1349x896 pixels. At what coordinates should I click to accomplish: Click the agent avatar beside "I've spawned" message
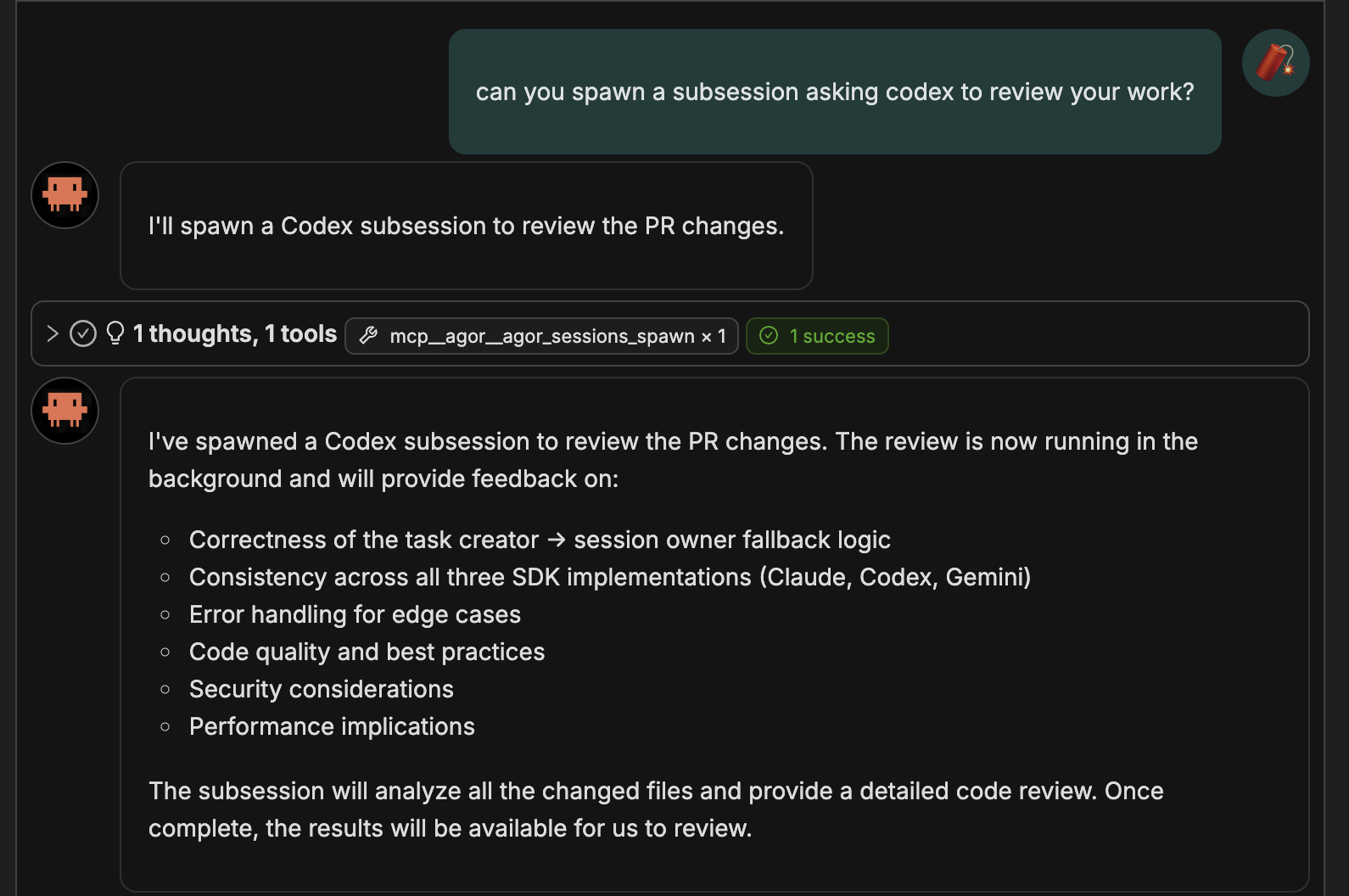(x=65, y=411)
